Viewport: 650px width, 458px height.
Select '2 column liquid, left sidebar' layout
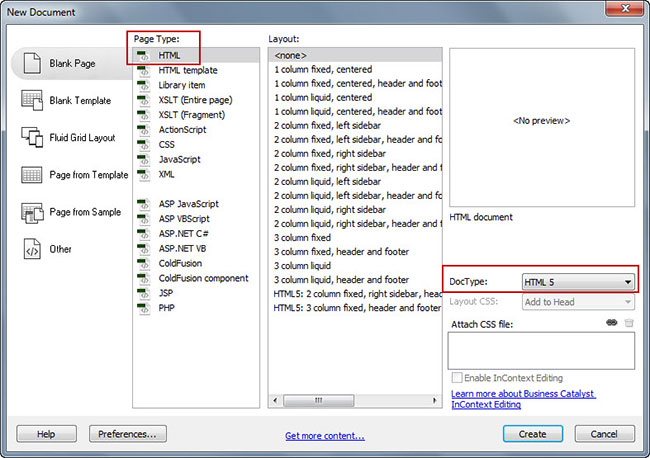pyautogui.click(x=355, y=182)
